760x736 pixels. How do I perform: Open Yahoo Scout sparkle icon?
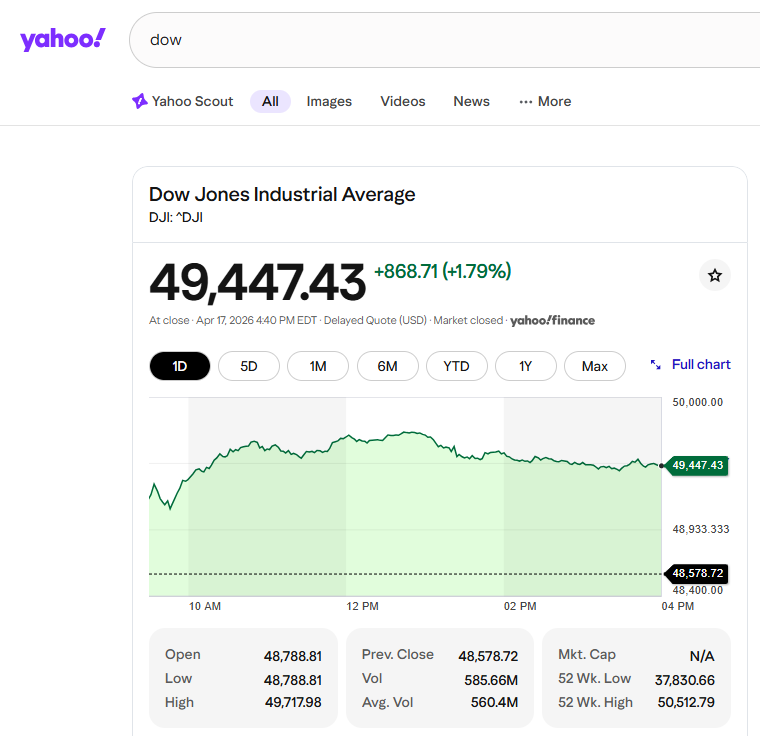140,101
